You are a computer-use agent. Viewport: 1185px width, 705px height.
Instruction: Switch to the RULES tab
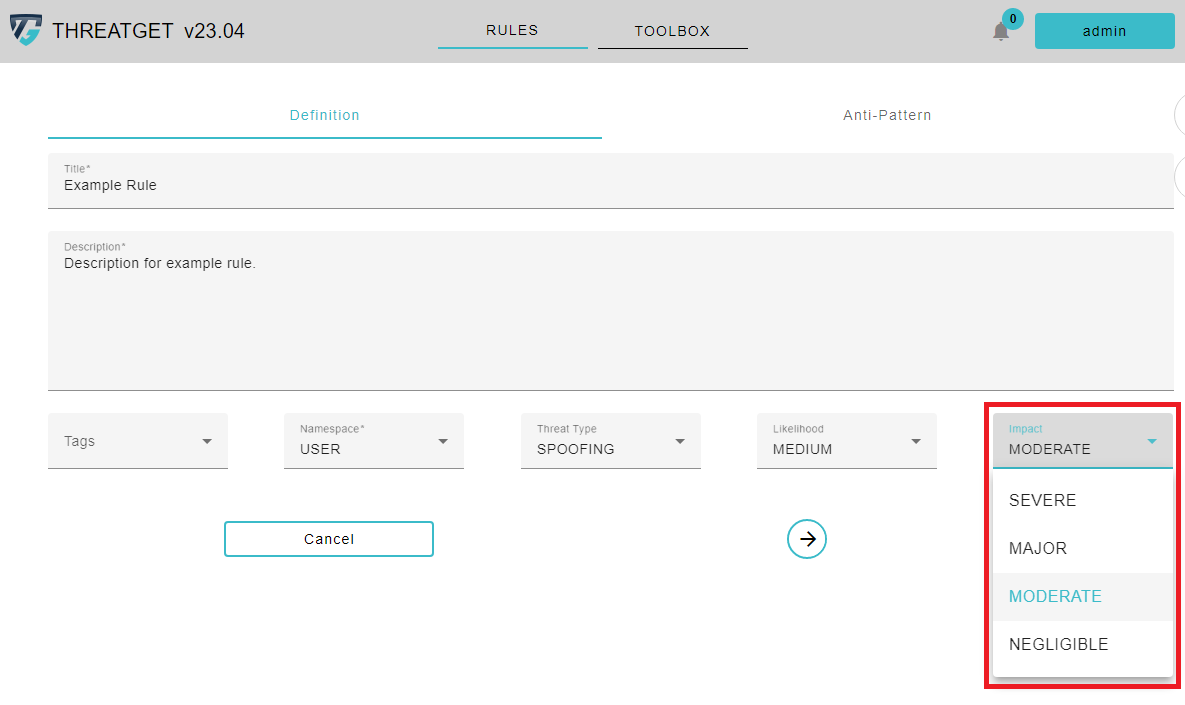click(x=512, y=30)
